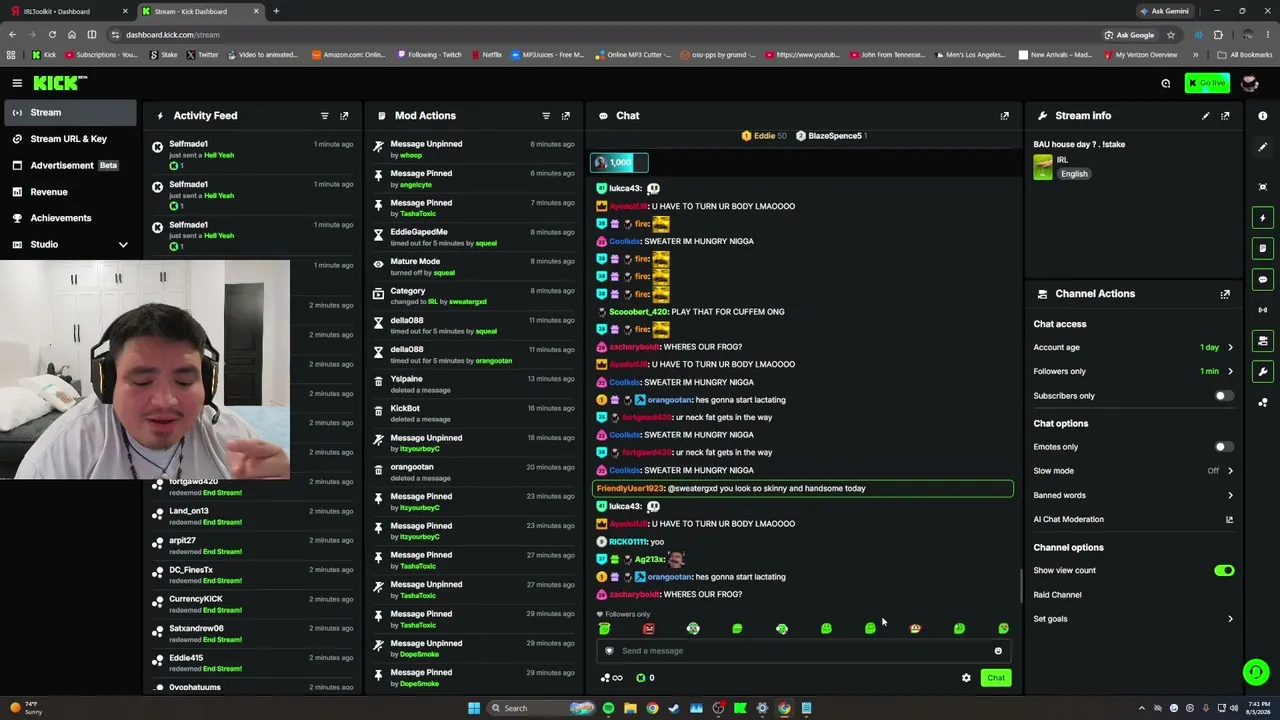The width and height of the screenshot is (1280, 720).
Task: Click the Kick logo
Action: (60, 83)
